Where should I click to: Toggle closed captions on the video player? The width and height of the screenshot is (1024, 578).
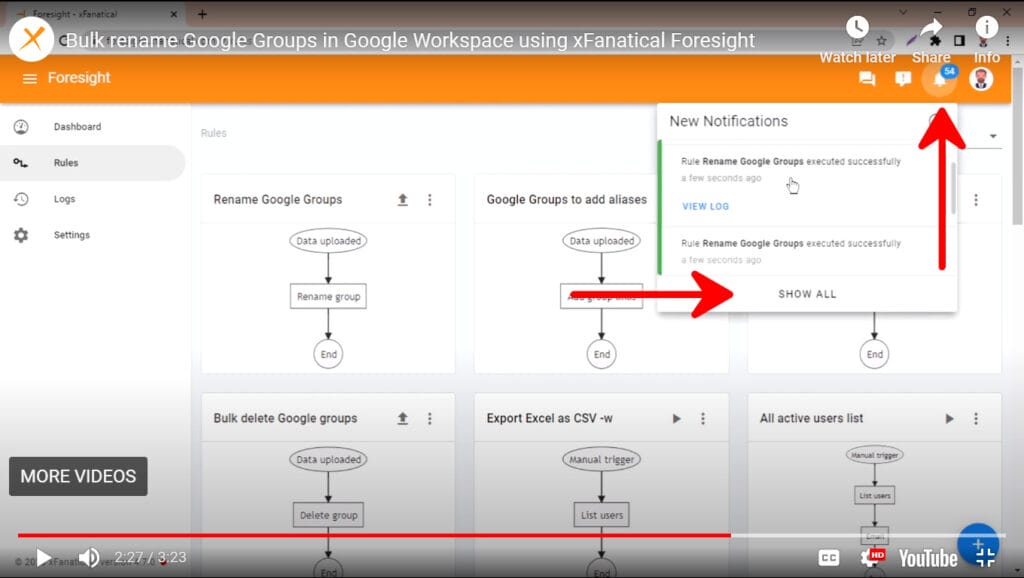point(828,558)
